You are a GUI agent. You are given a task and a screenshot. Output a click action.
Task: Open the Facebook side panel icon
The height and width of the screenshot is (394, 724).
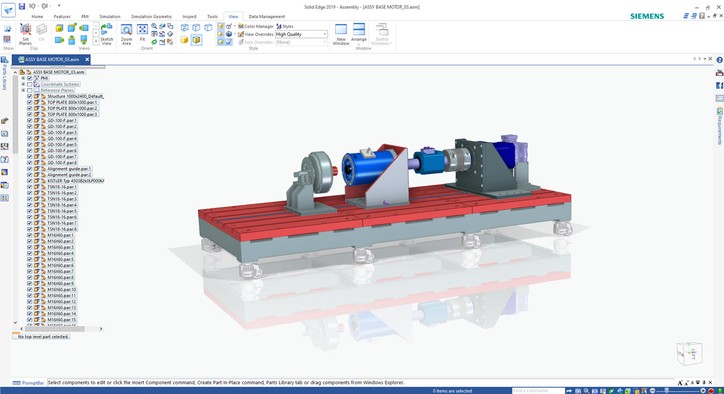(719, 85)
